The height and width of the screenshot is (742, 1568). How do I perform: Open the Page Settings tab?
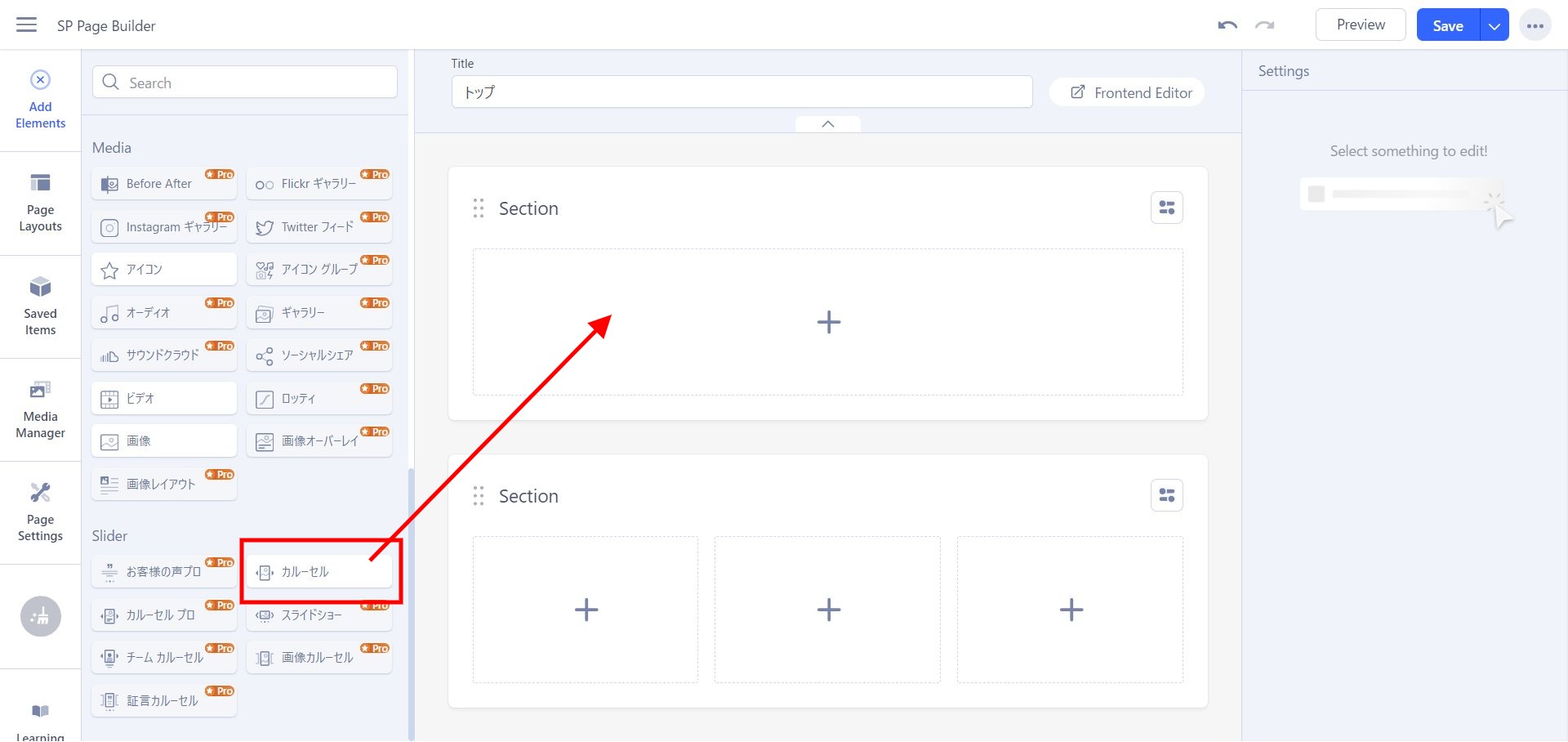pyautogui.click(x=40, y=512)
